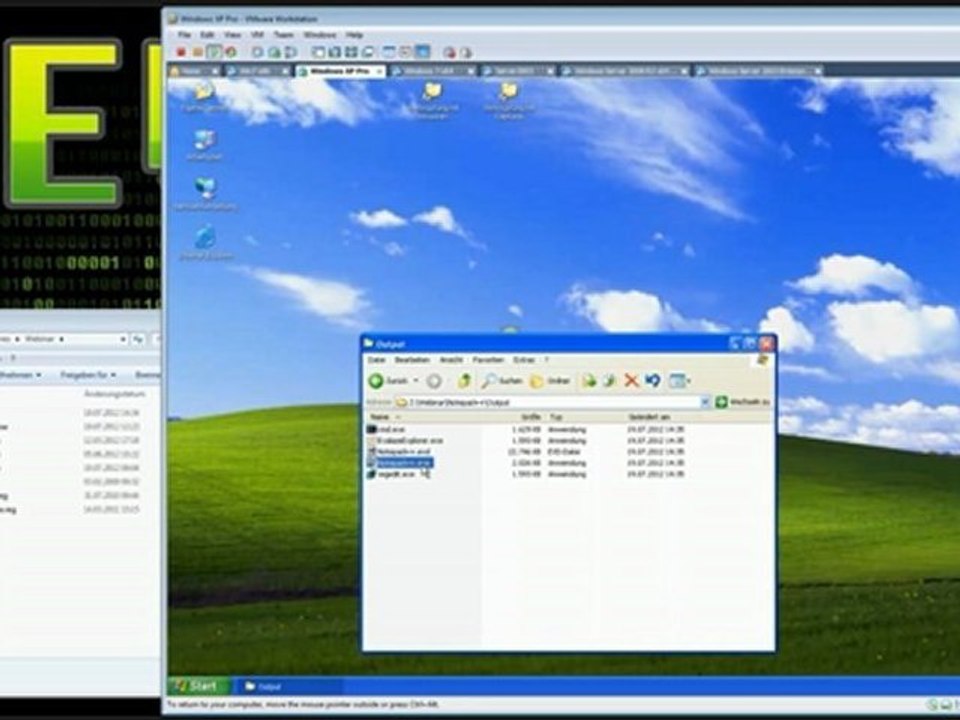
Task: Open the File menu in VMware Workstation
Action: coord(184,35)
